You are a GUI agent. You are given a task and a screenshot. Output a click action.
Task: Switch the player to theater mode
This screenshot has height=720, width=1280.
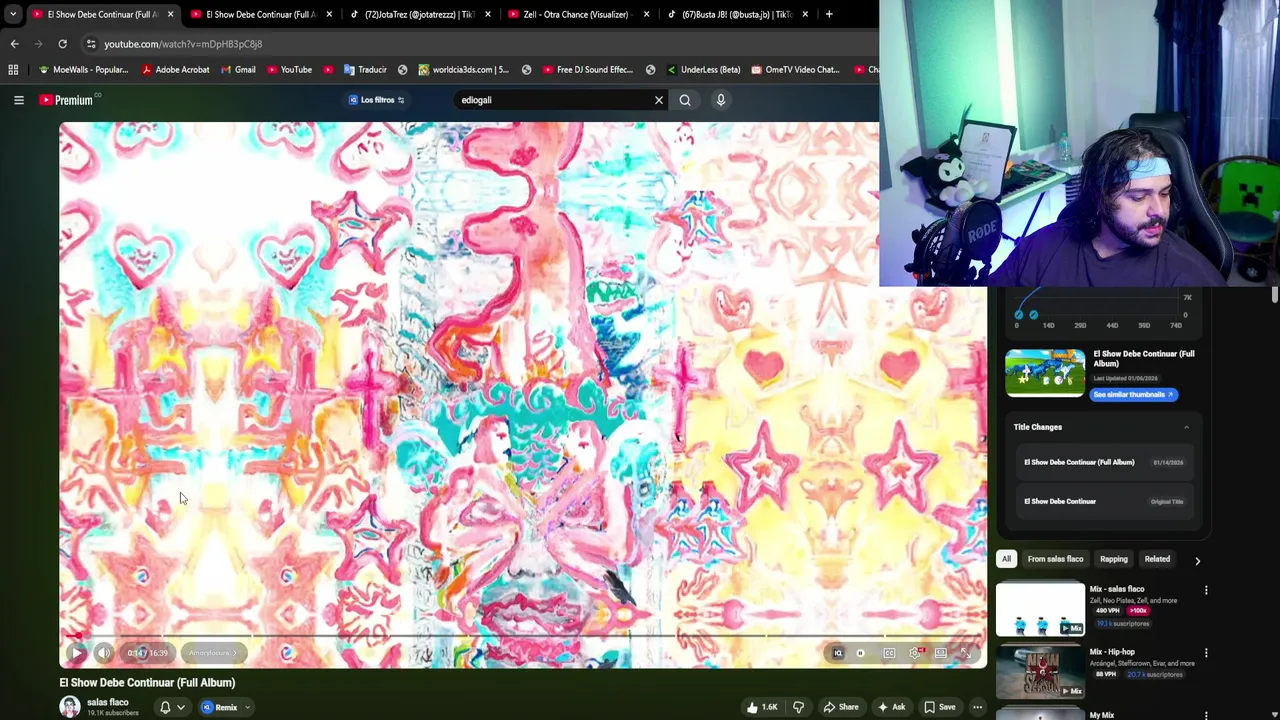click(x=941, y=653)
